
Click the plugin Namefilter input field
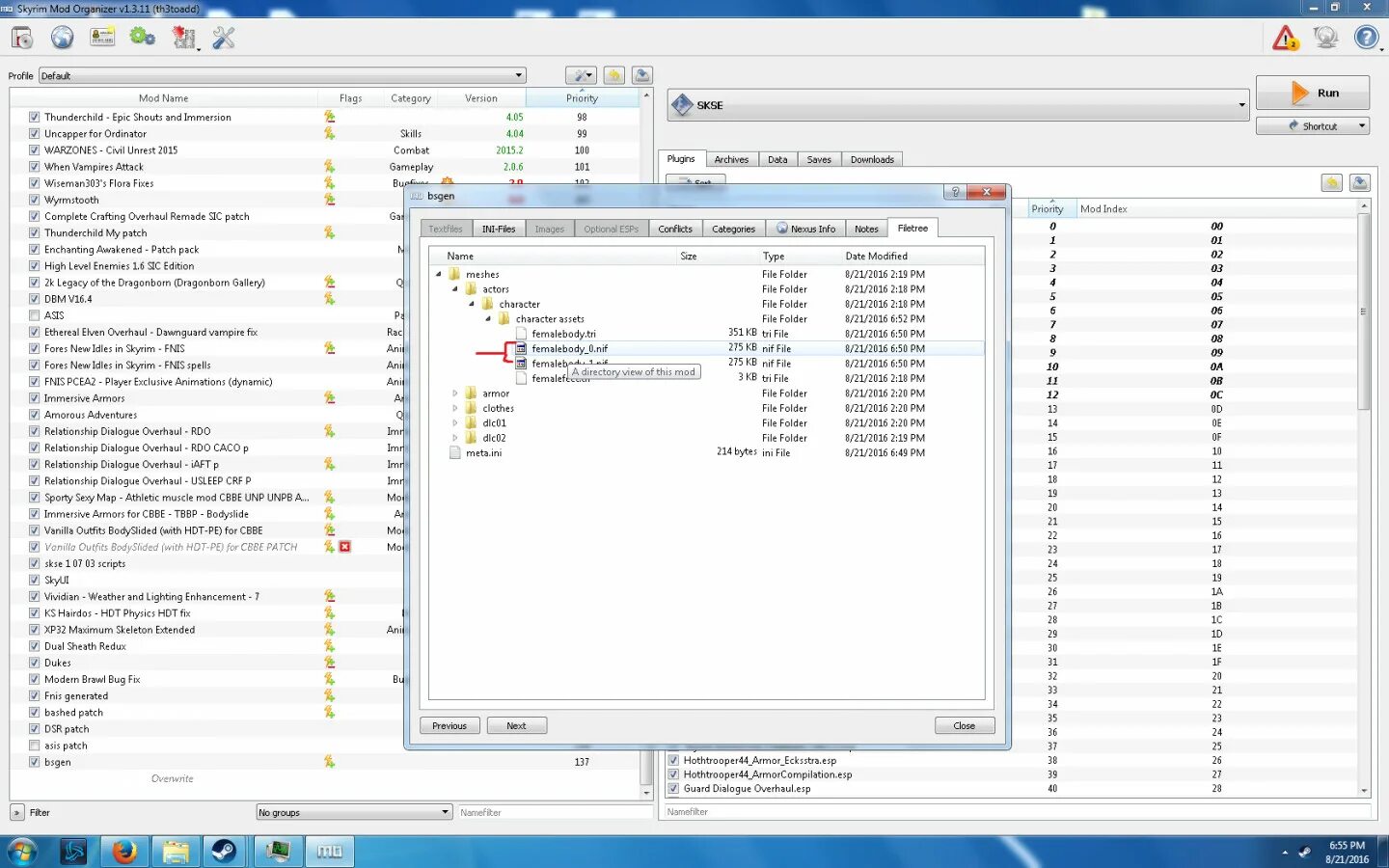tap(1015, 812)
